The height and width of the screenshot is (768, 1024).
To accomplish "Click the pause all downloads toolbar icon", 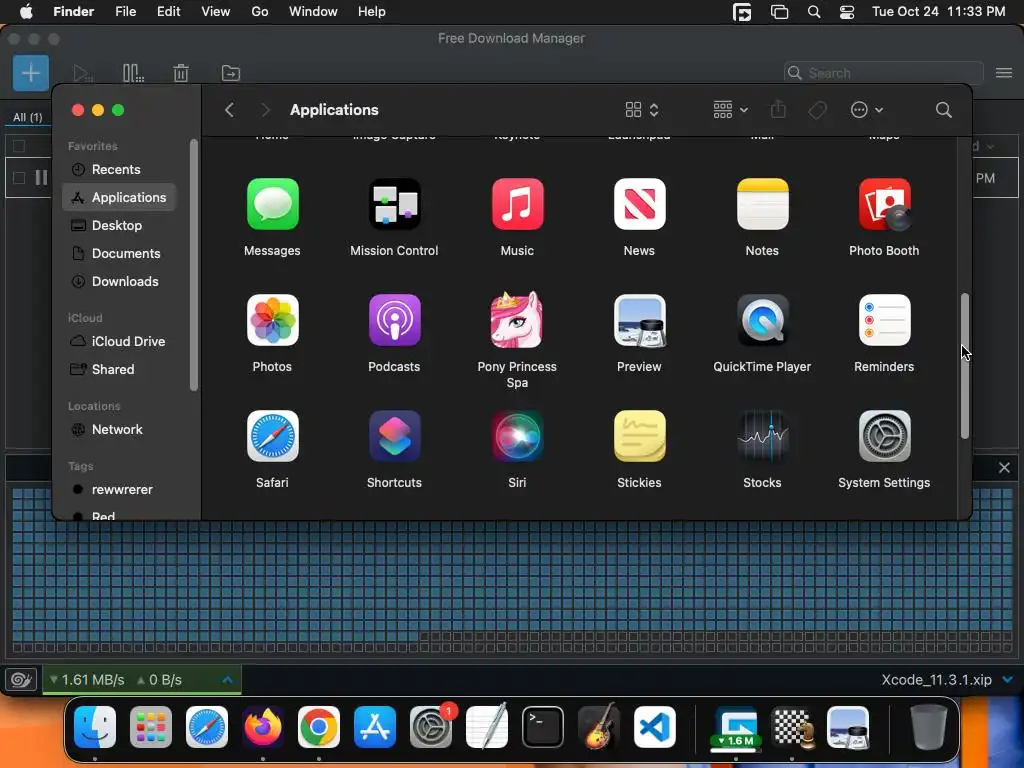I will pyautogui.click(x=133, y=73).
